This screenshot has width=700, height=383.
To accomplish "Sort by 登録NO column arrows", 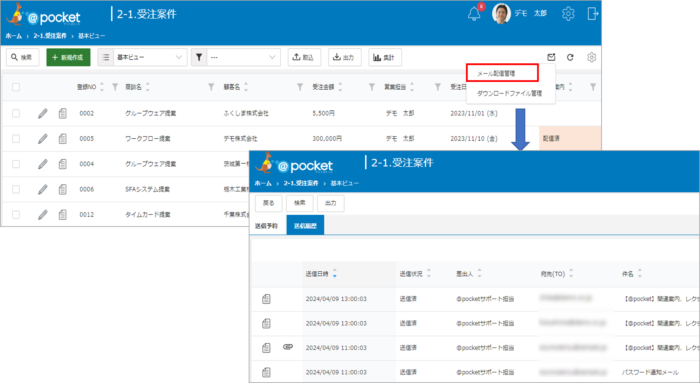I will (102, 87).
